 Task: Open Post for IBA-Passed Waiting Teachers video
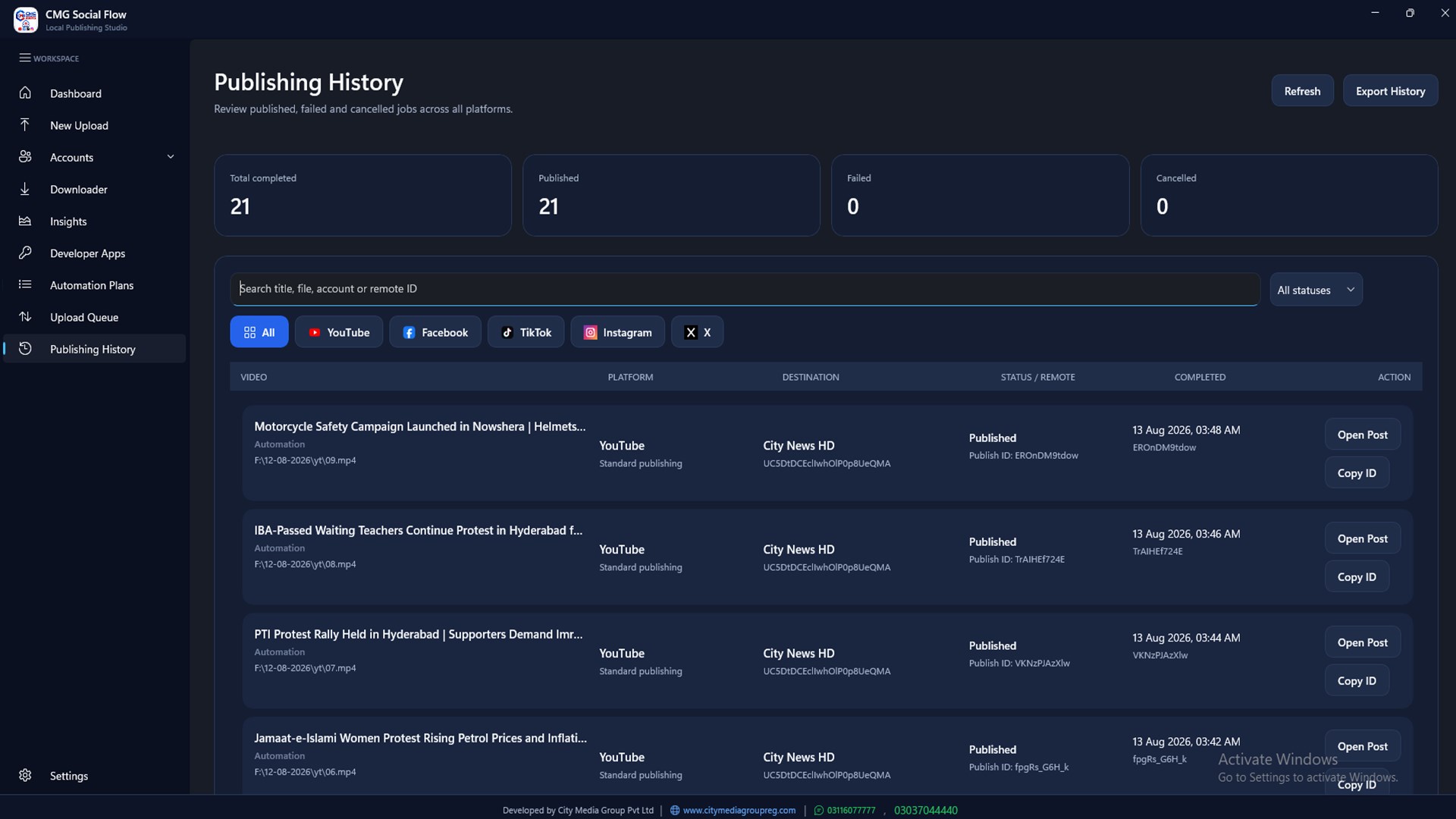(x=1362, y=538)
